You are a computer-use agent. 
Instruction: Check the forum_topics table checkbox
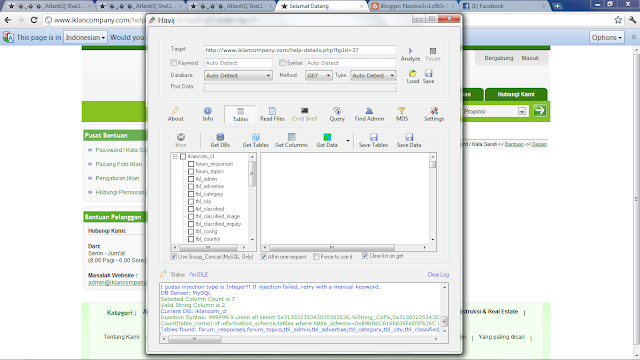(x=191, y=171)
